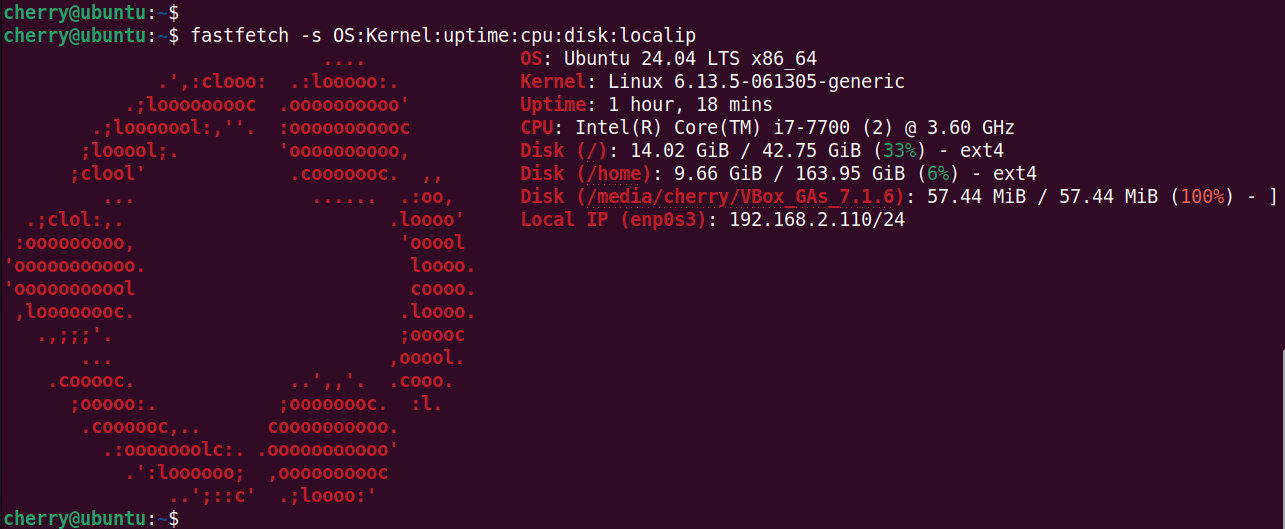Click the red CPU label
The image size is (1285, 529).
[x=542, y=128]
